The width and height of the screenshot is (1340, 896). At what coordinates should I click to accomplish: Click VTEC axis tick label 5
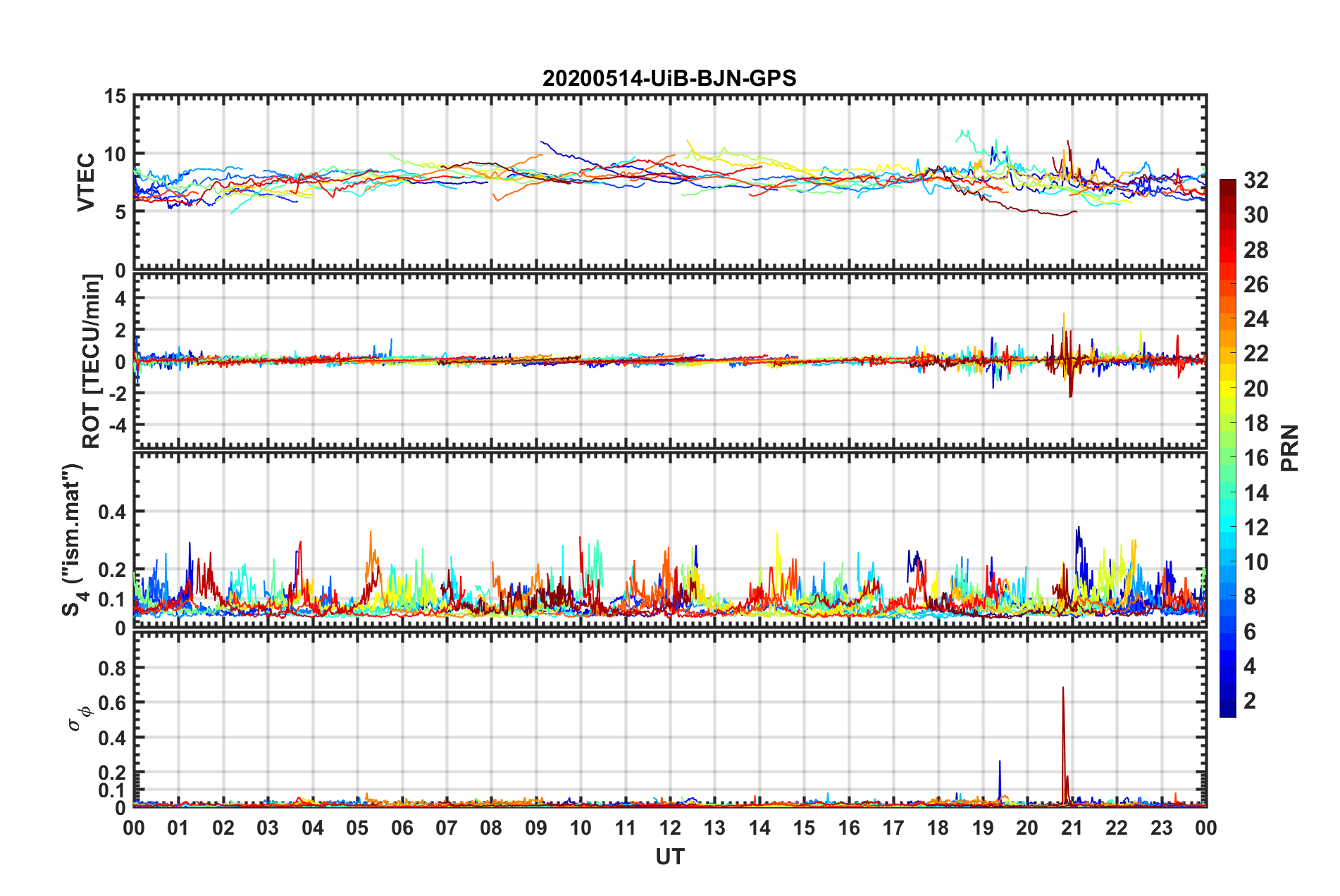120,212
